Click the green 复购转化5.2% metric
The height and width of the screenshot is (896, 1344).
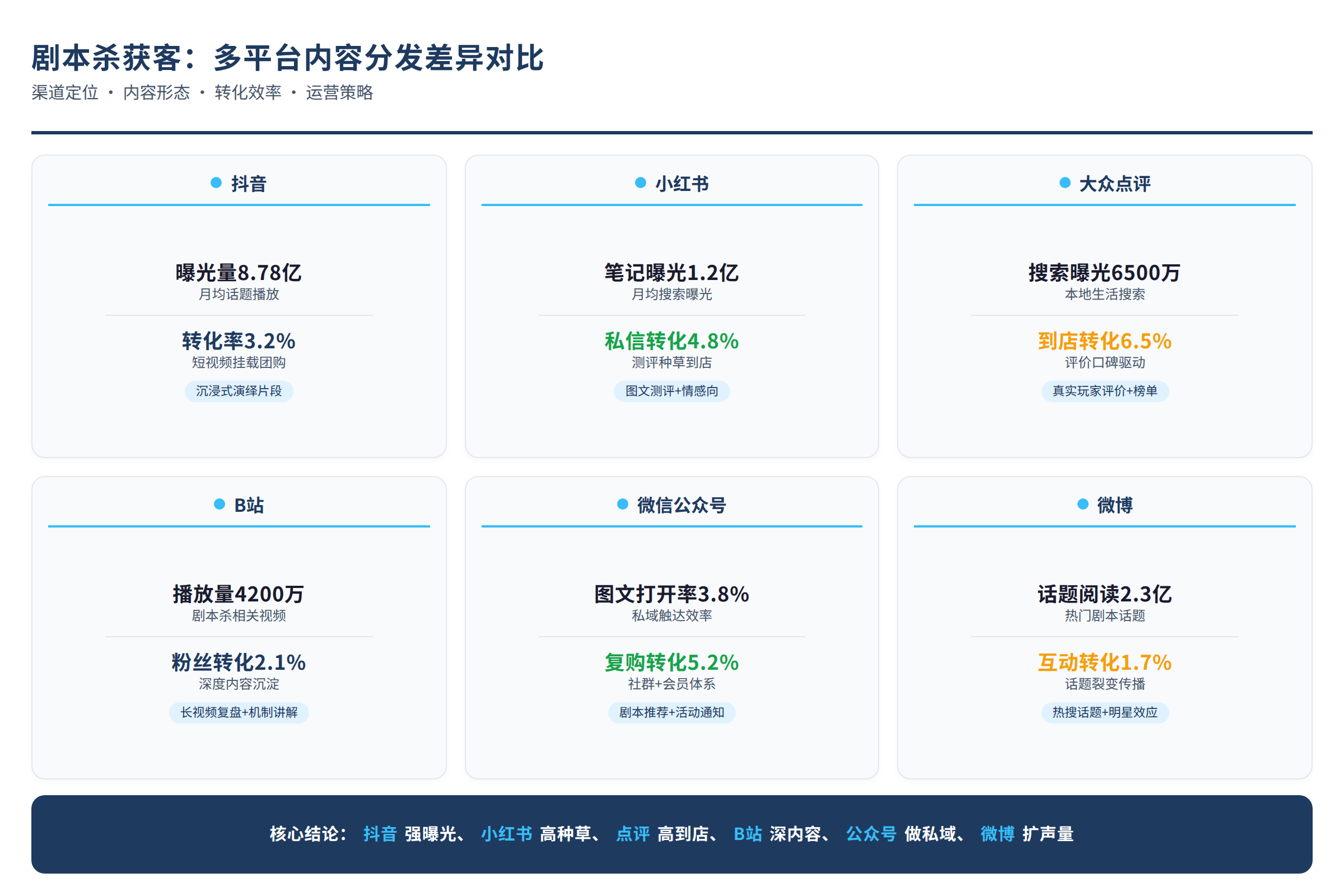coord(672,663)
